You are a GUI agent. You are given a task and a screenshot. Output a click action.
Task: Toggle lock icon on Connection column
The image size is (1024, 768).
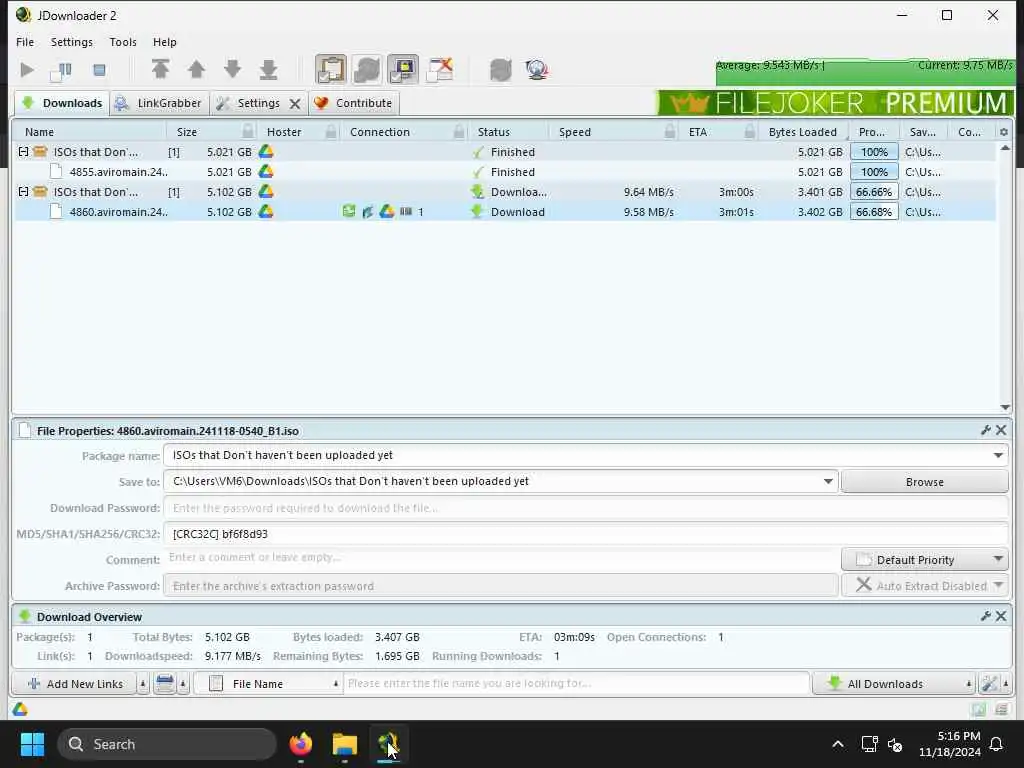459,131
